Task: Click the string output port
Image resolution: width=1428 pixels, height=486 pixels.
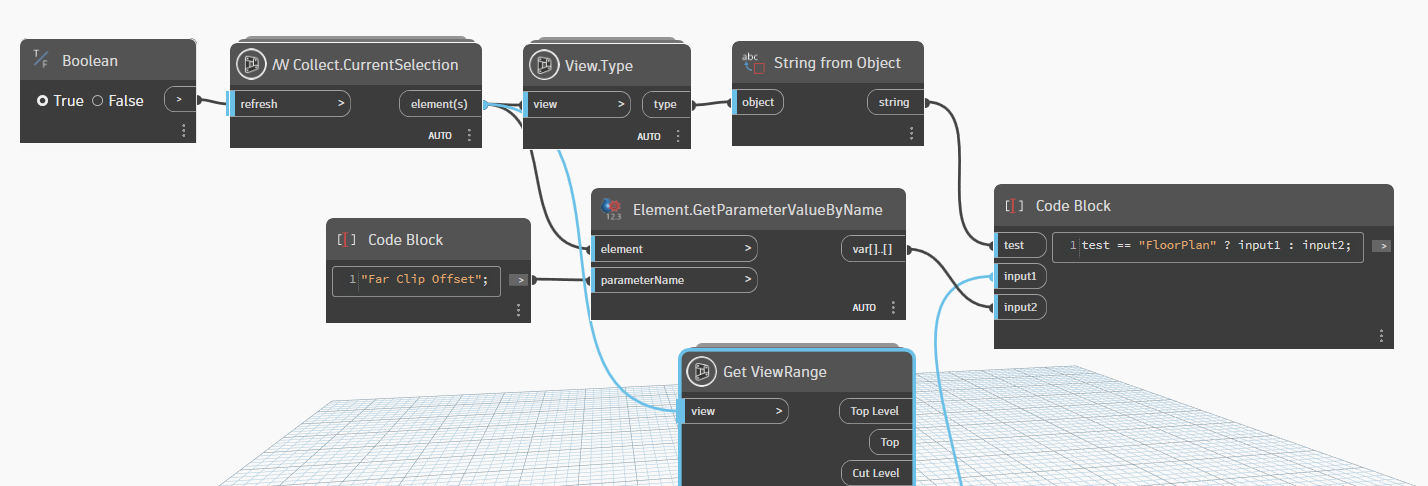Action: 895,102
